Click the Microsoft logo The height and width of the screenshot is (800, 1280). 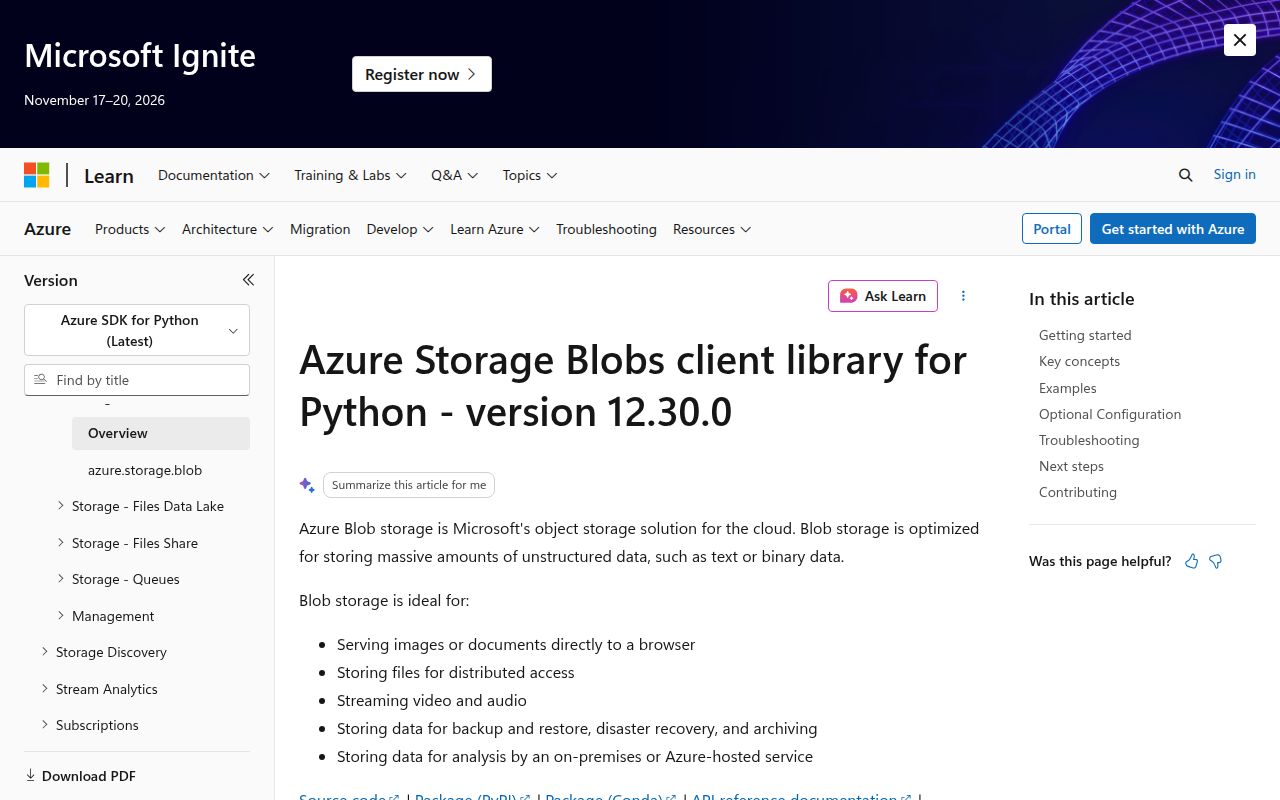[37, 175]
